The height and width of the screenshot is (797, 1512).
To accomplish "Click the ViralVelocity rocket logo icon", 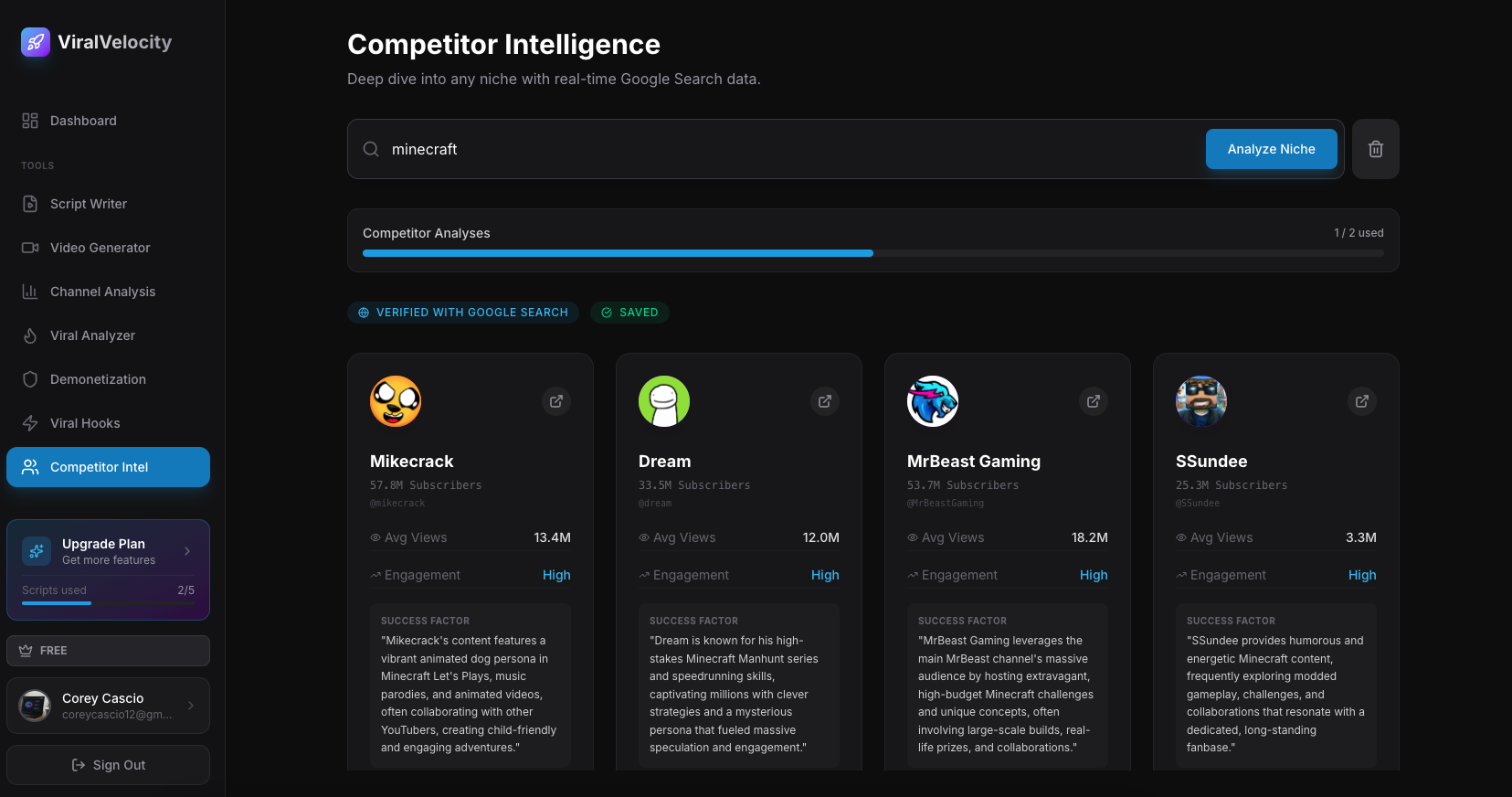I will [36, 42].
